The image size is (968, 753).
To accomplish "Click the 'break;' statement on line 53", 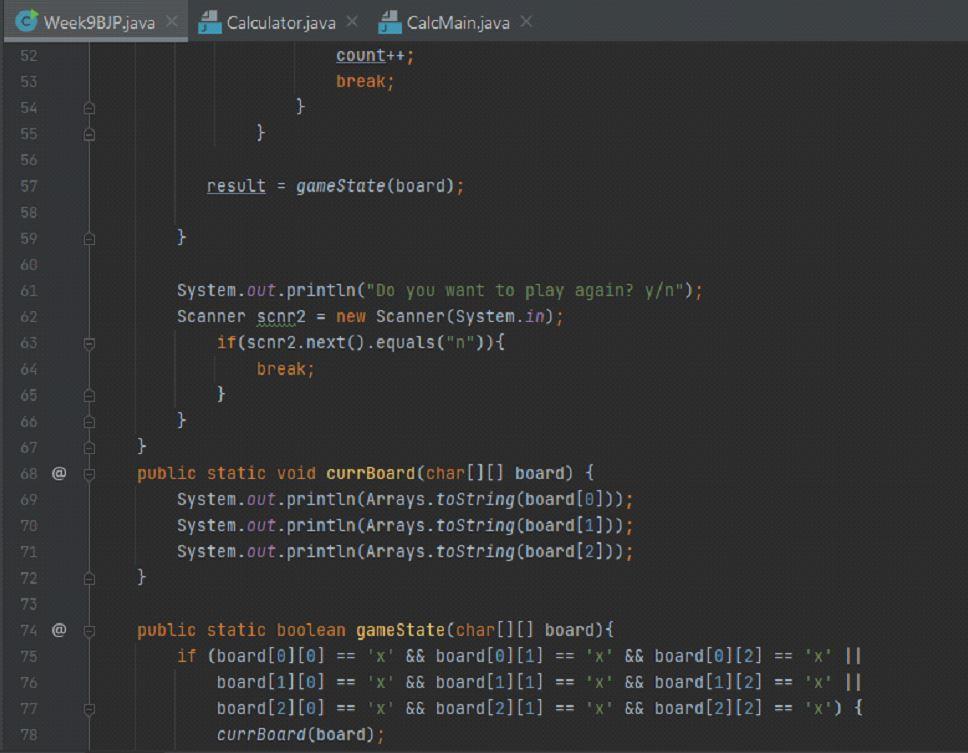I will (x=365, y=81).
